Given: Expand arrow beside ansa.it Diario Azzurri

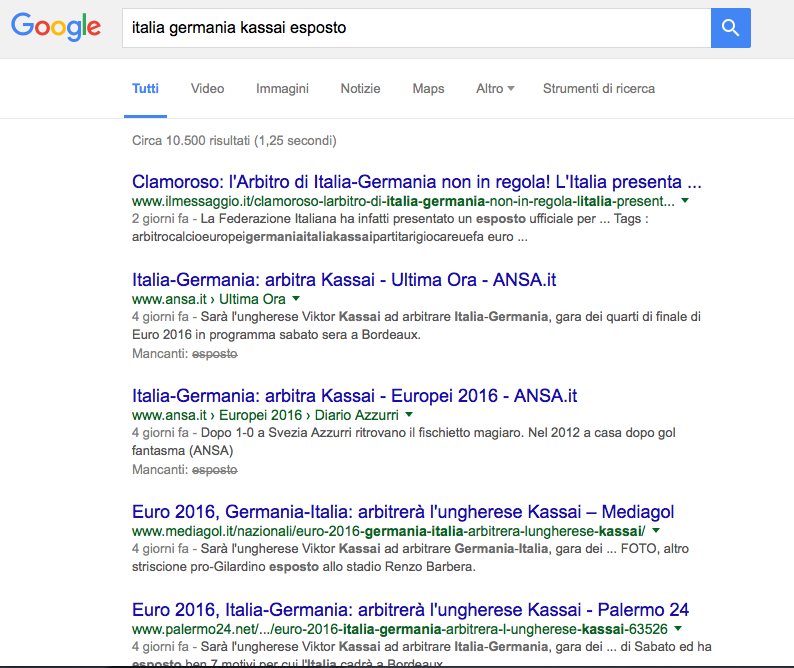Looking at the screenshot, I should pos(409,415).
